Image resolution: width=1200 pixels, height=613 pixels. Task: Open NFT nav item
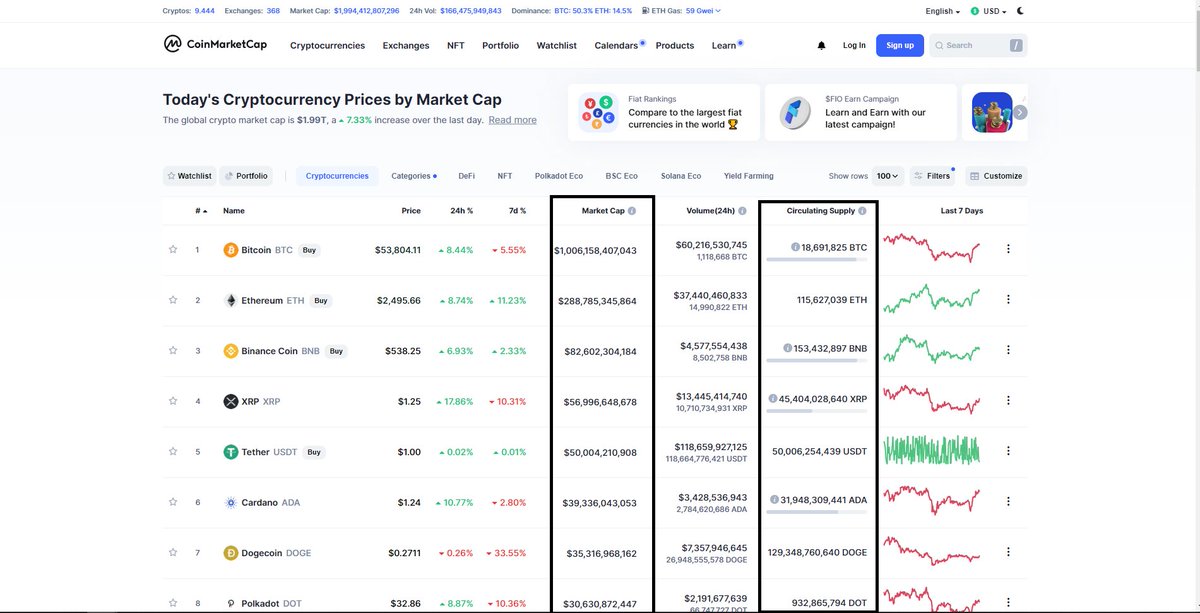[455, 45]
